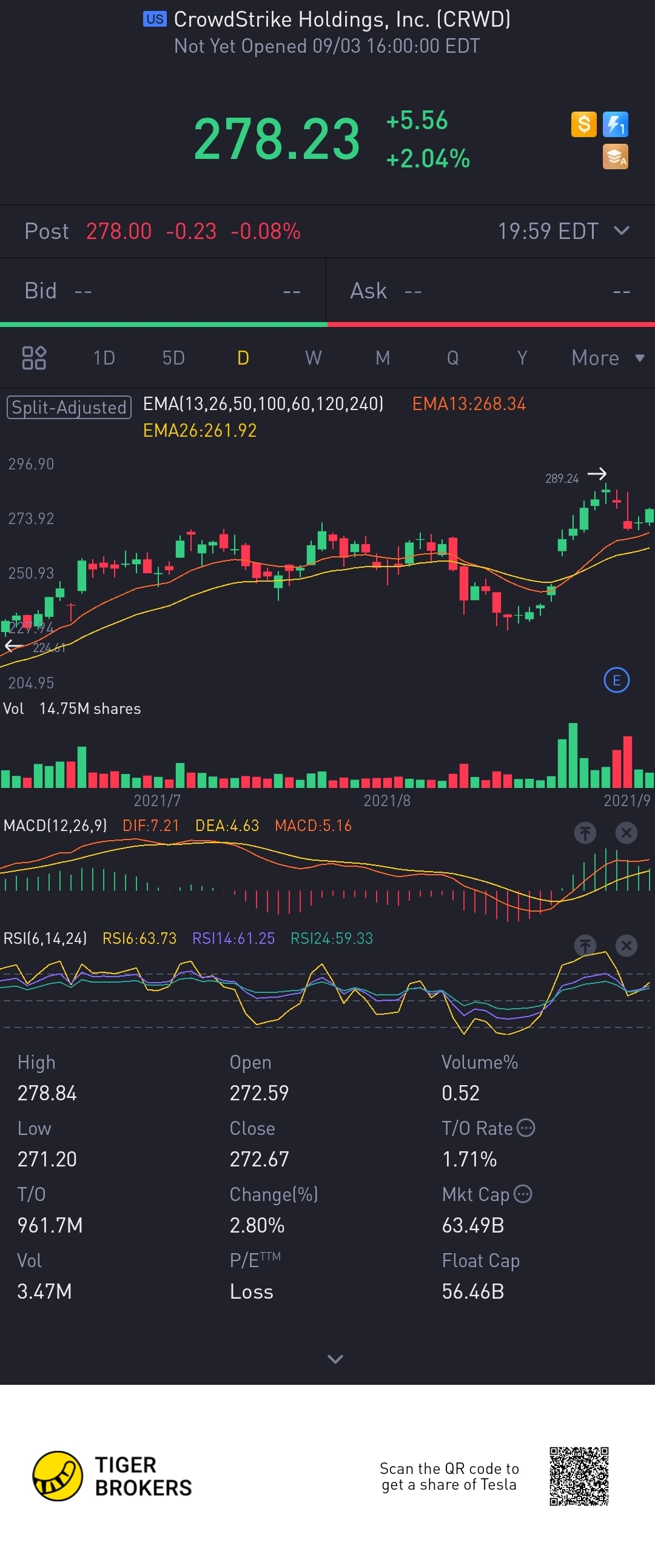Open the More timeframes dropdown
The width and height of the screenshot is (655, 1568).
(607, 358)
